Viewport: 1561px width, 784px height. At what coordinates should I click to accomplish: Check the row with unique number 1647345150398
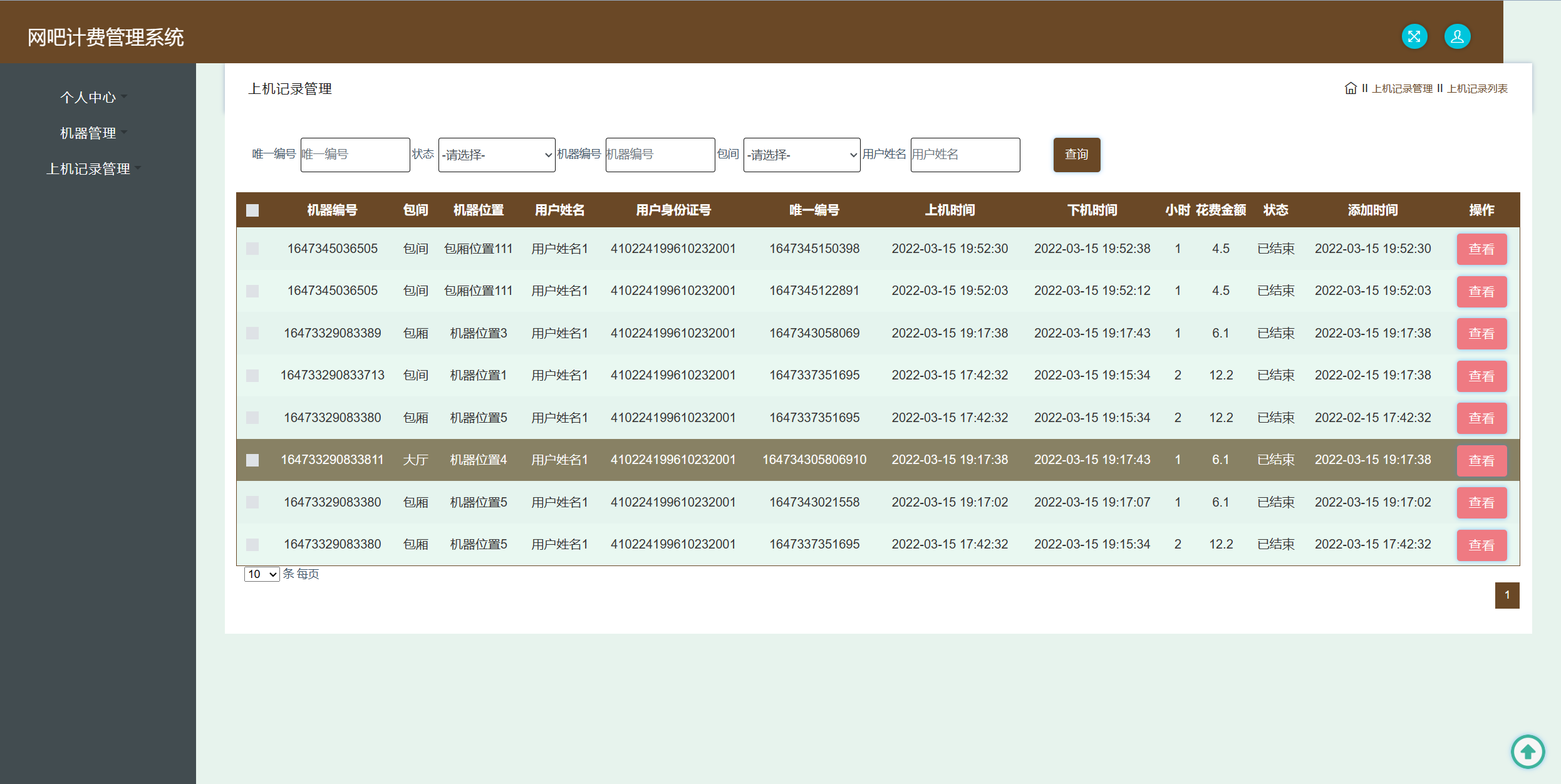pyautogui.click(x=252, y=249)
